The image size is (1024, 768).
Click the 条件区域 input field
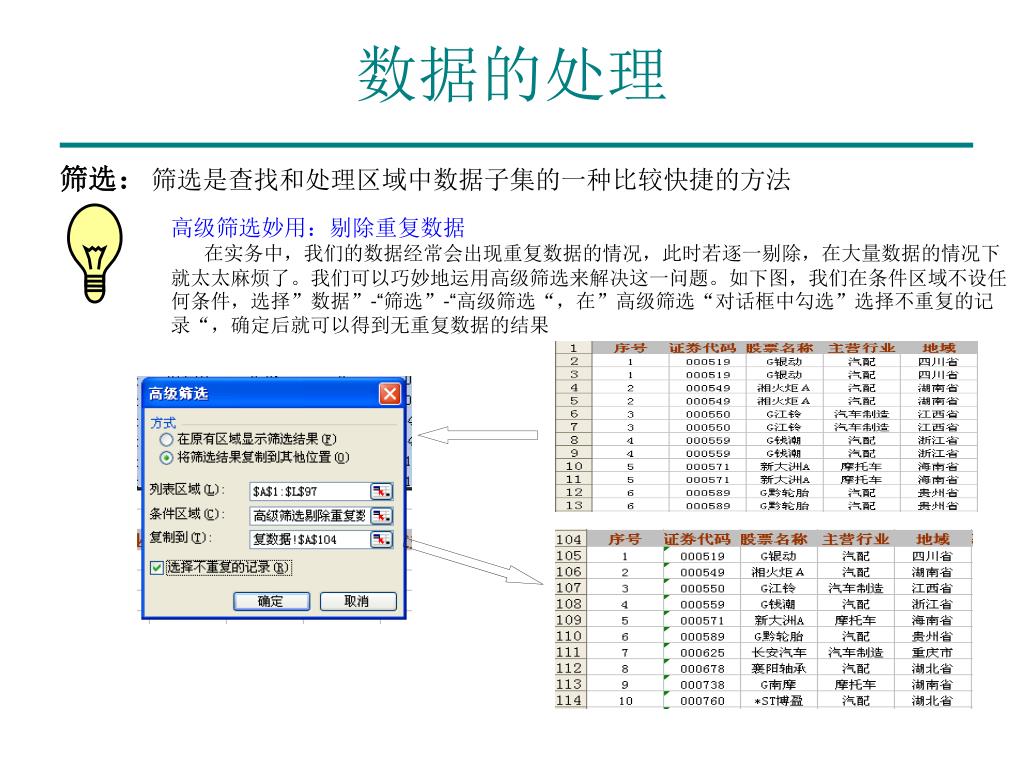pyautogui.click(x=310, y=516)
